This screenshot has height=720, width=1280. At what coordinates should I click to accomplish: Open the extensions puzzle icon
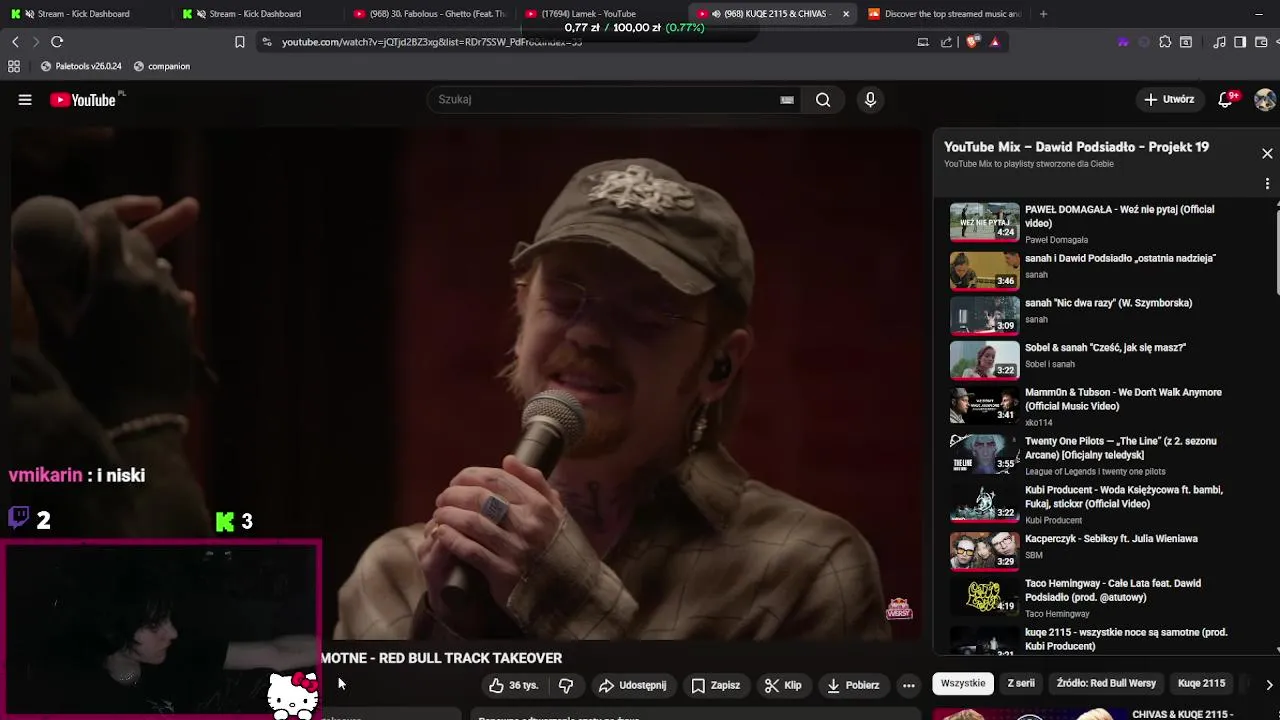[x=1165, y=42]
